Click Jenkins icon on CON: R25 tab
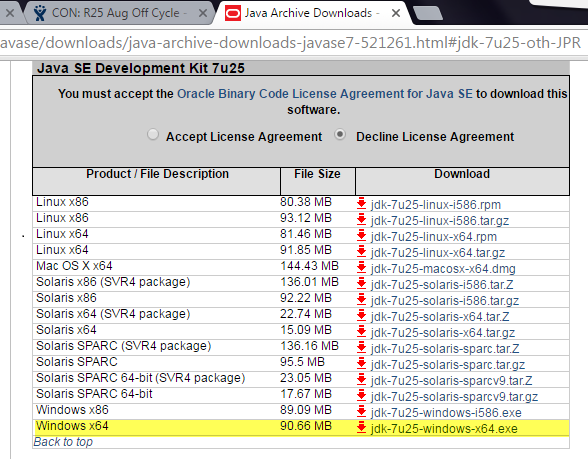The height and width of the screenshot is (459, 588). pyautogui.click(x=39, y=13)
